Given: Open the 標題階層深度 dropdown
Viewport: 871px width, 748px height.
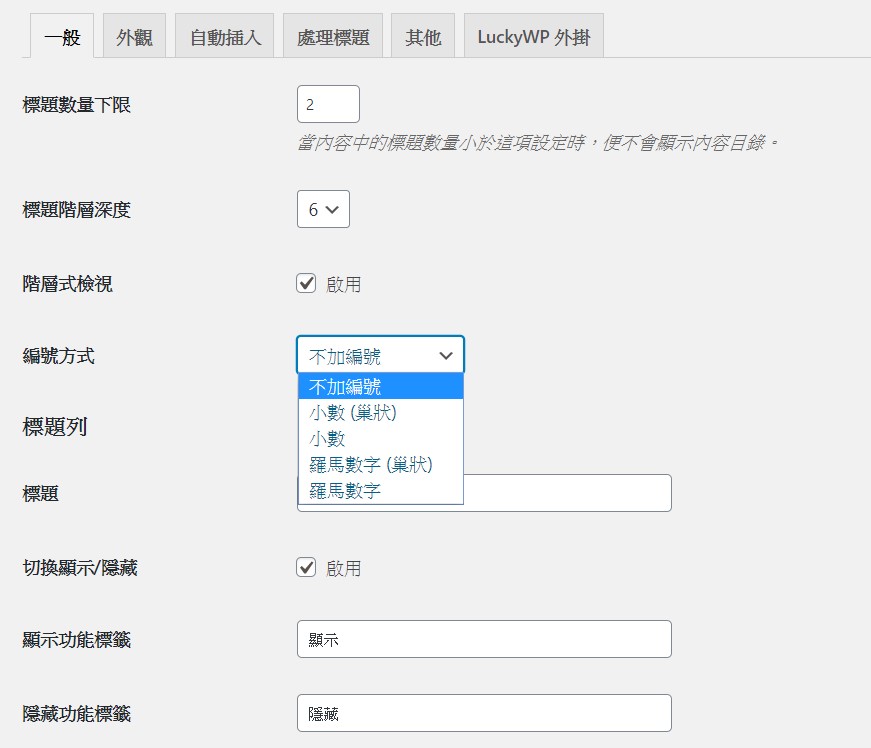Looking at the screenshot, I should (x=323, y=209).
